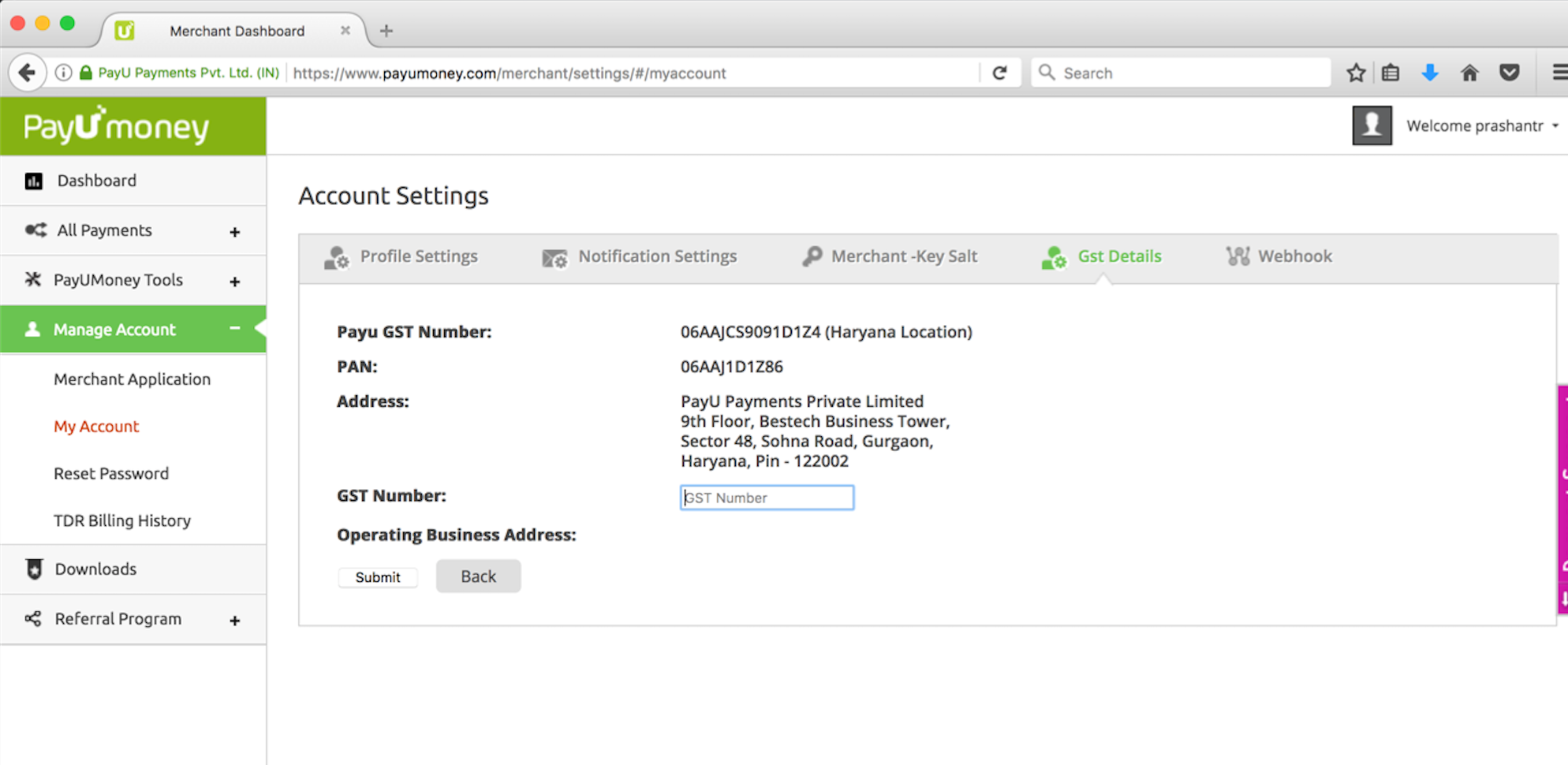Expand PayUMoney Tools with the plus sign
Image resolution: width=1568 pixels, height=765 pixels.
(x=234, y=282)
